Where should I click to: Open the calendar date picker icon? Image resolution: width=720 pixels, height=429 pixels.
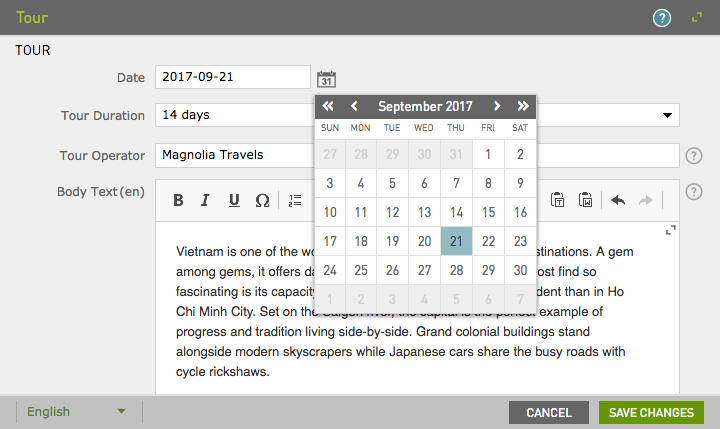pyautogui.click(x=326, y=79)
